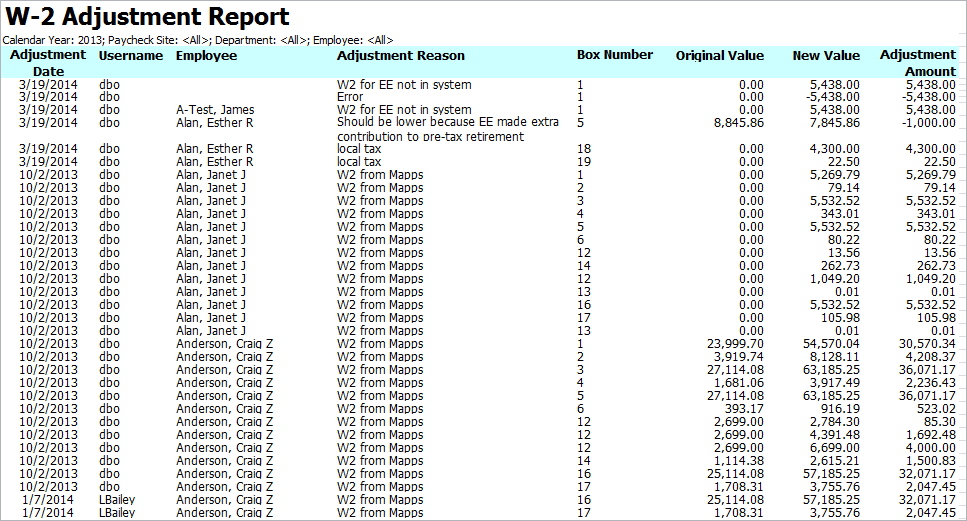Image resolution: width=967 pixels, height=521 pixels.
Task: Click the adjustment amount 1,500.83
Action: point(931,461)
